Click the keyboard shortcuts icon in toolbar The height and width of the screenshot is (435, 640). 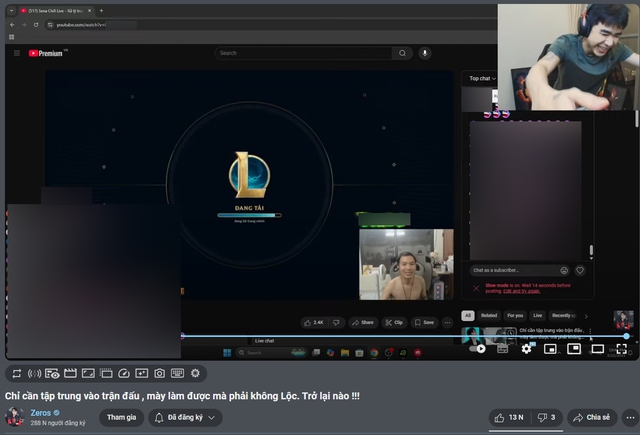pyautogui.click(x=177, y=373)
